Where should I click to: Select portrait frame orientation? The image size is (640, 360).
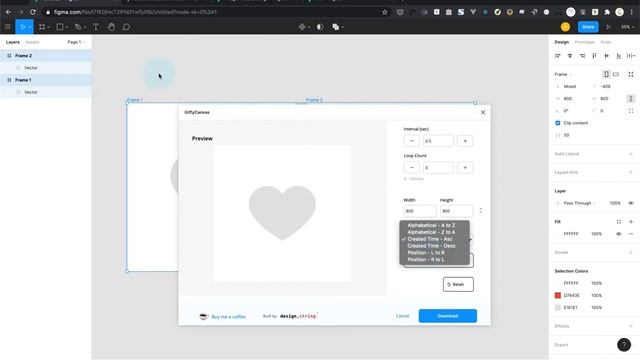pos(606,74)
